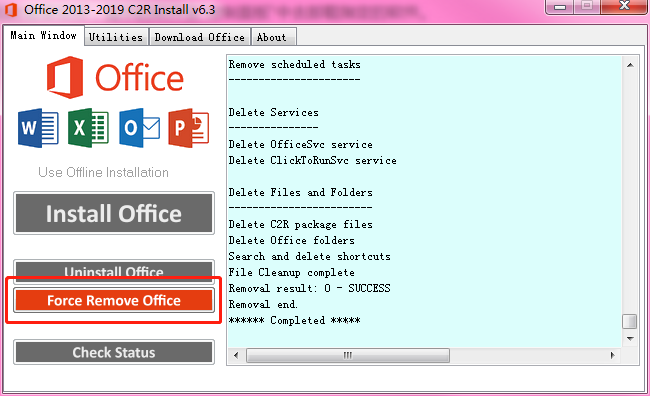This screenshot has height=396, width=650.
Task: Click the Use Offline Installation label
Action: pyautogui.click(x=103, y=172)
